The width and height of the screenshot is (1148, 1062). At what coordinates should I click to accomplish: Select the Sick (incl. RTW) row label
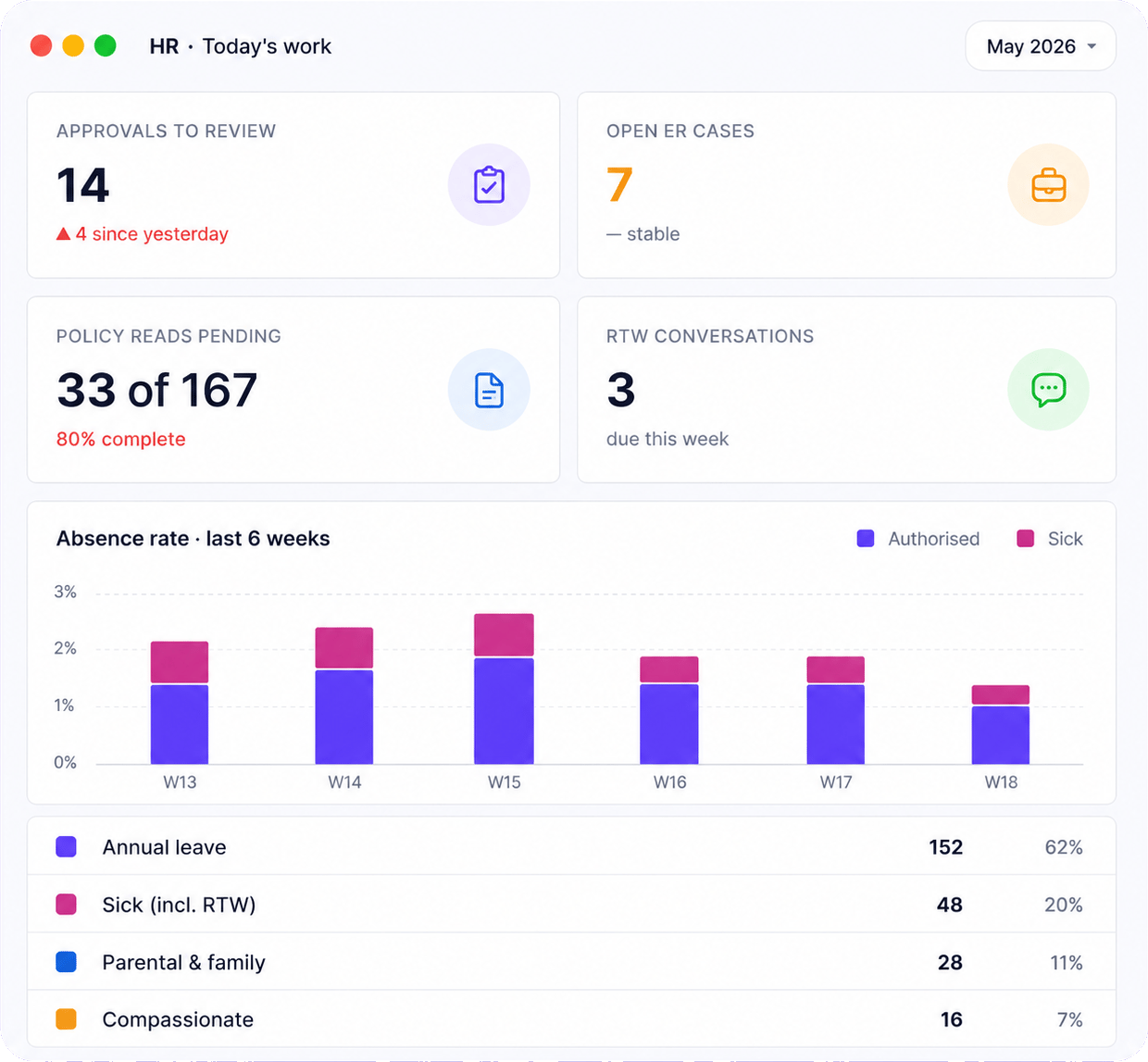(179, 905)
